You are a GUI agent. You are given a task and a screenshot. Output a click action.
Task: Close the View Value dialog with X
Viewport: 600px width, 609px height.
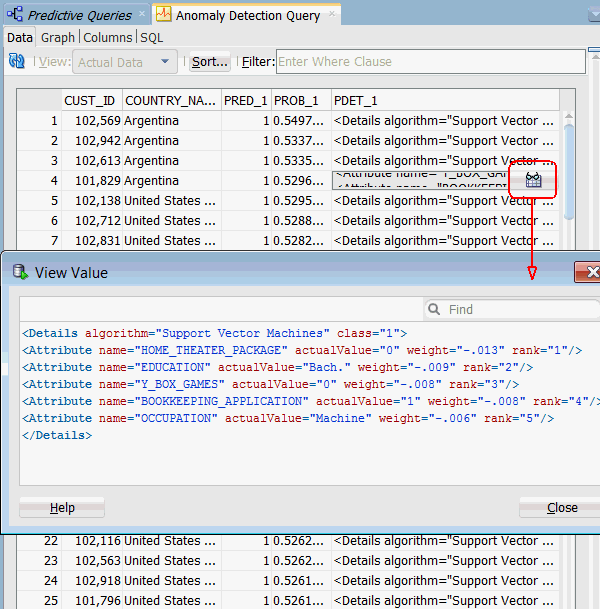click(588, 272)
